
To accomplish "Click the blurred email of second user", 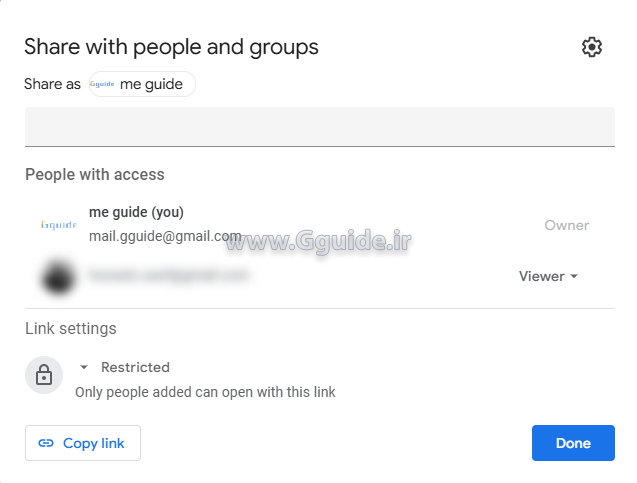I will point(168,273).
